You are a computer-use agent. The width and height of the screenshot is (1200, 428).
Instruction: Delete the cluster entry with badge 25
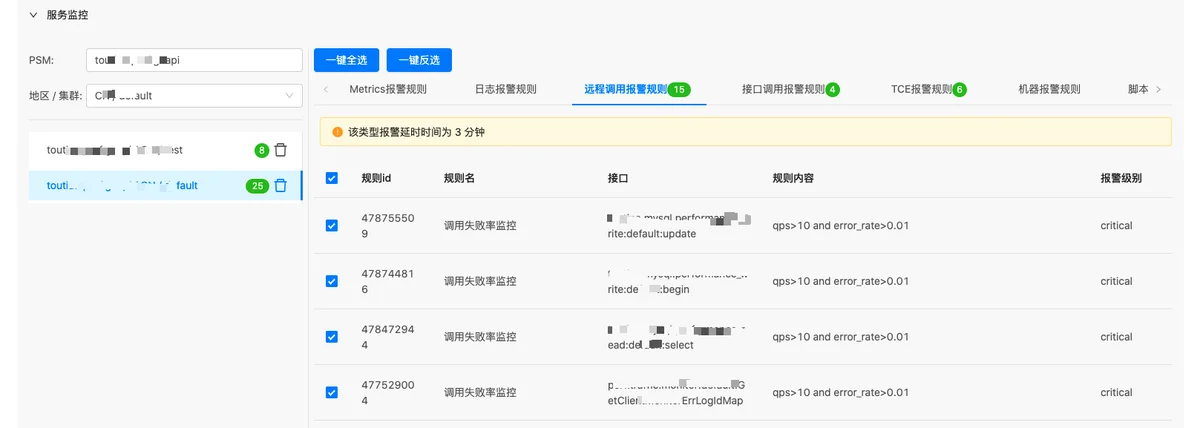pos(281,185)
